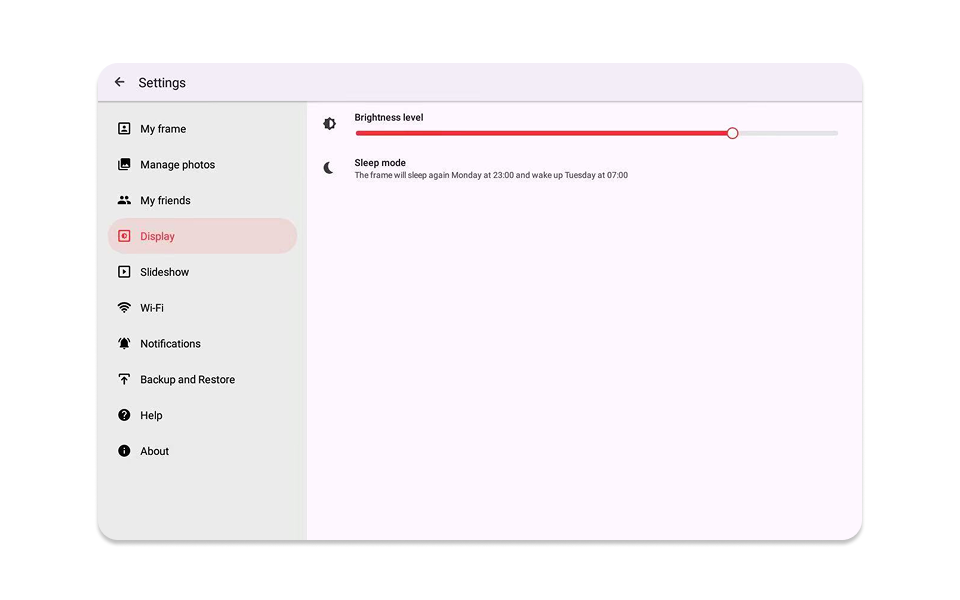
Task: Click the My friends people icon
Action: (x=124, y=200)
